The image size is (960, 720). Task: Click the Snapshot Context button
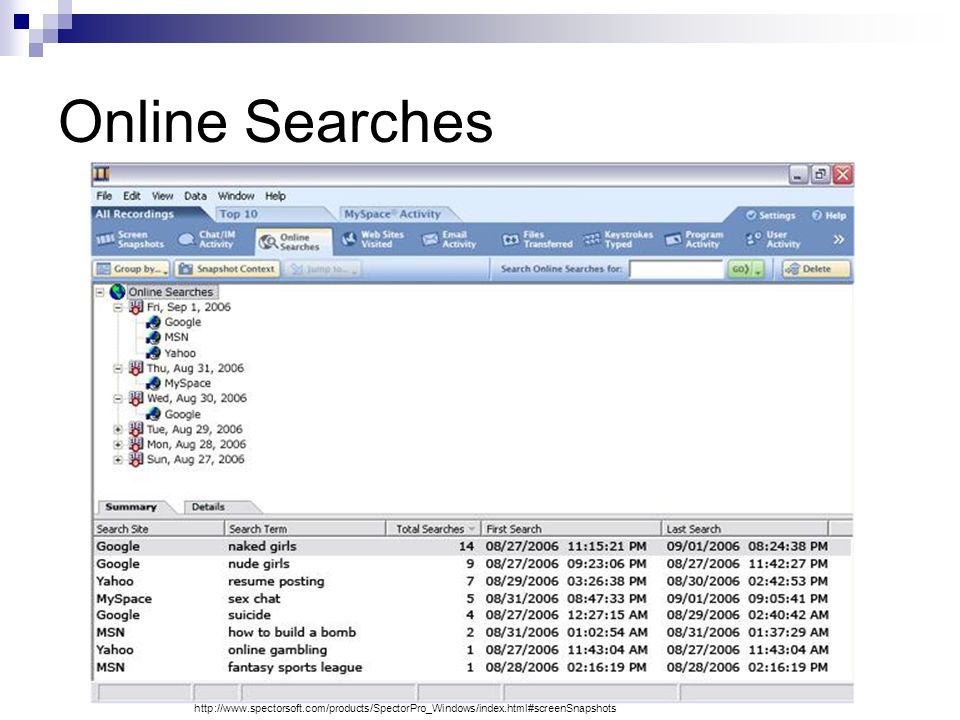[227, 269]
